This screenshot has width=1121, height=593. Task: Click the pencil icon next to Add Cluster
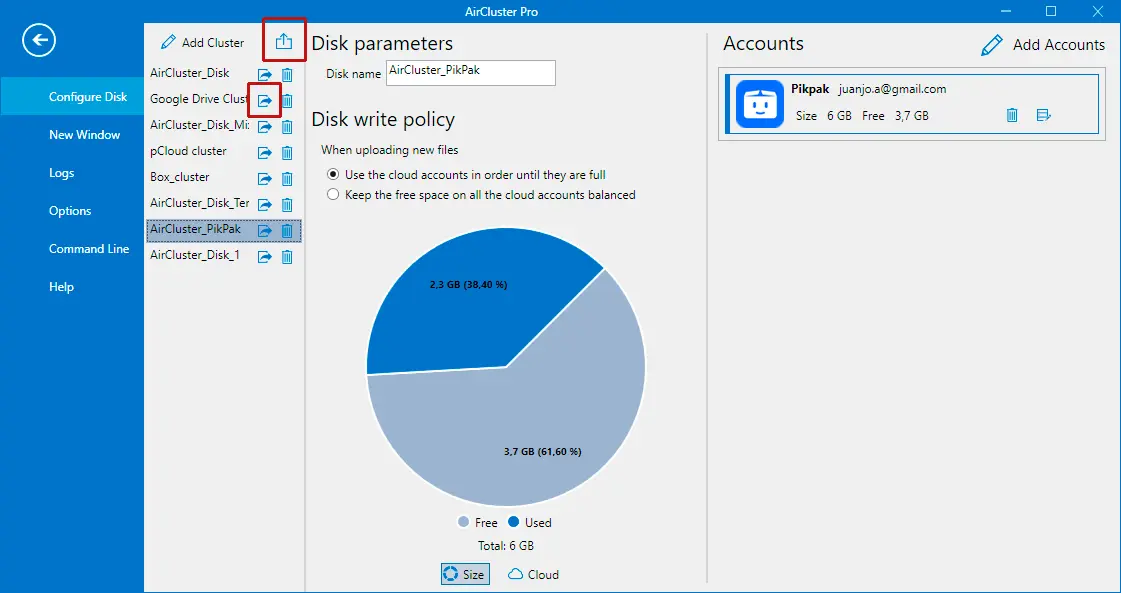point(168,42)
